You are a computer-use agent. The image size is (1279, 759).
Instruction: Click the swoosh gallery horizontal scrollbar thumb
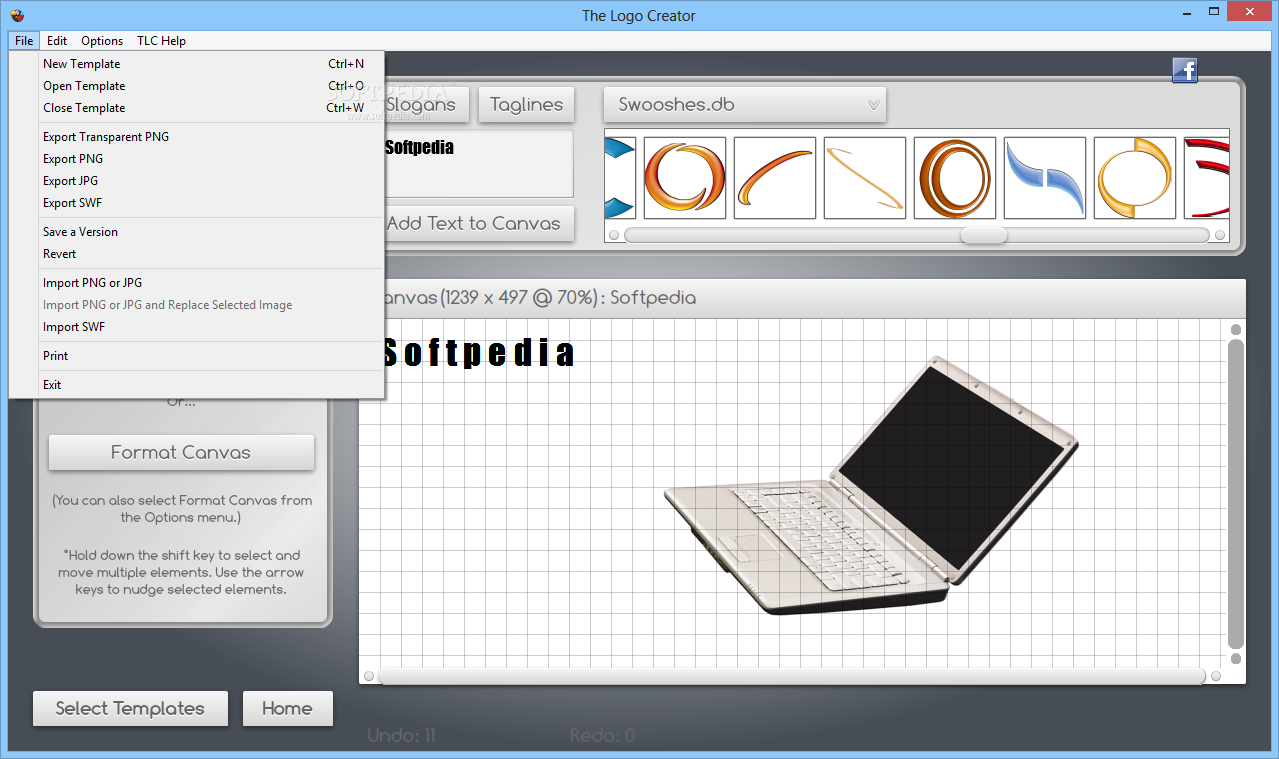984,235
